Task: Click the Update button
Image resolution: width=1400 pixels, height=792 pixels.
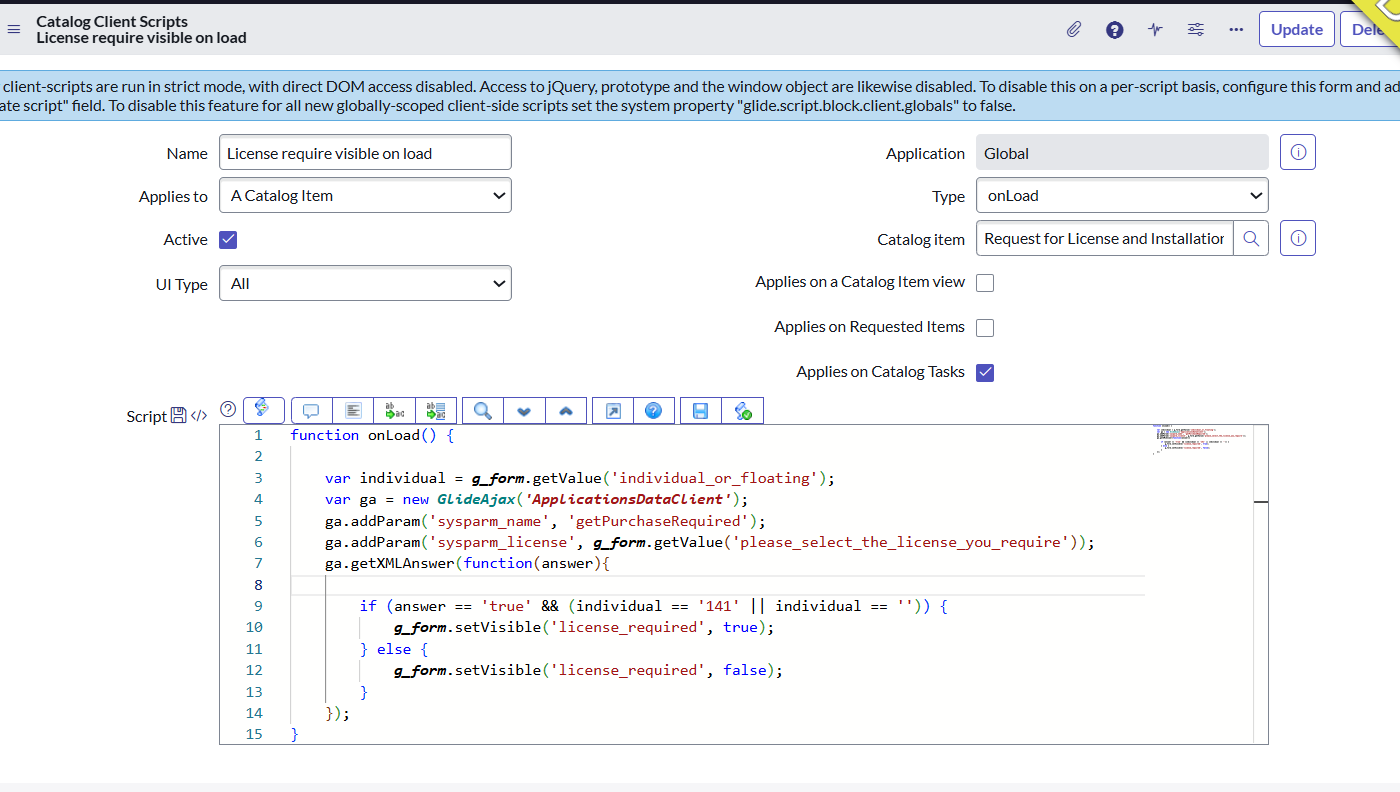Action: click(x=1296, y=30)
